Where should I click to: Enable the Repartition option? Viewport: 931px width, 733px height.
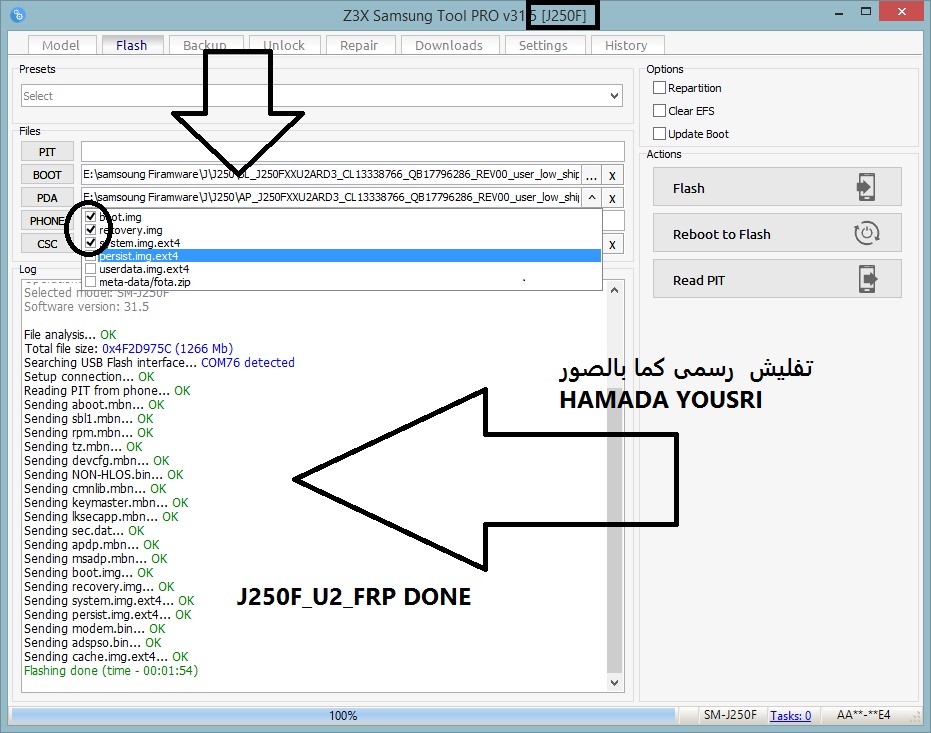click(659, 88)
